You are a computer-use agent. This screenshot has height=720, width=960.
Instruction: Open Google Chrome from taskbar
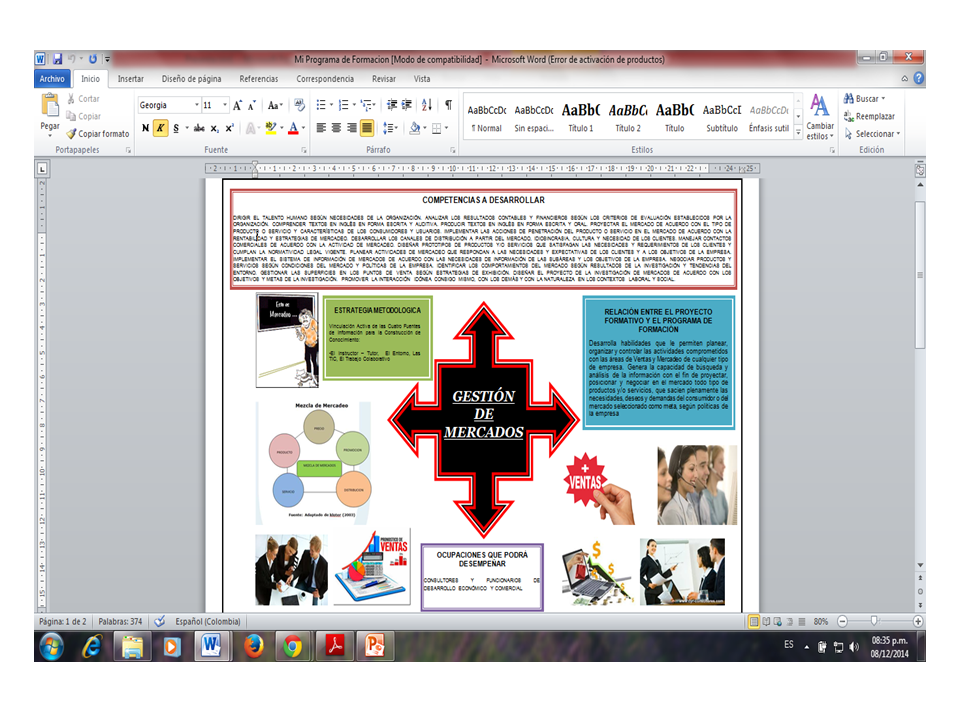pos(293,647)
